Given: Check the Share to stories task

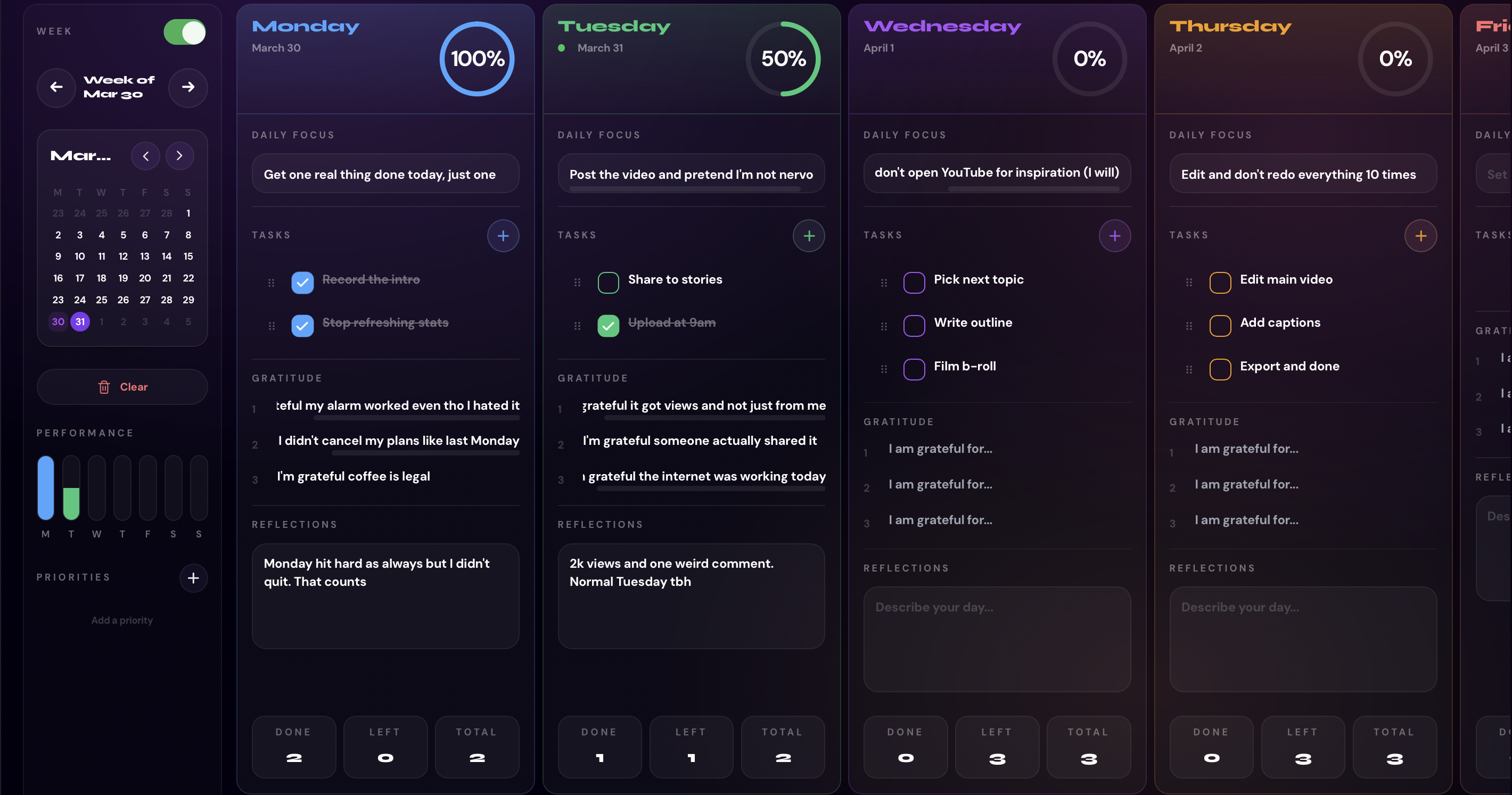Looking at the screenshot, I should (x=608, y=282).
